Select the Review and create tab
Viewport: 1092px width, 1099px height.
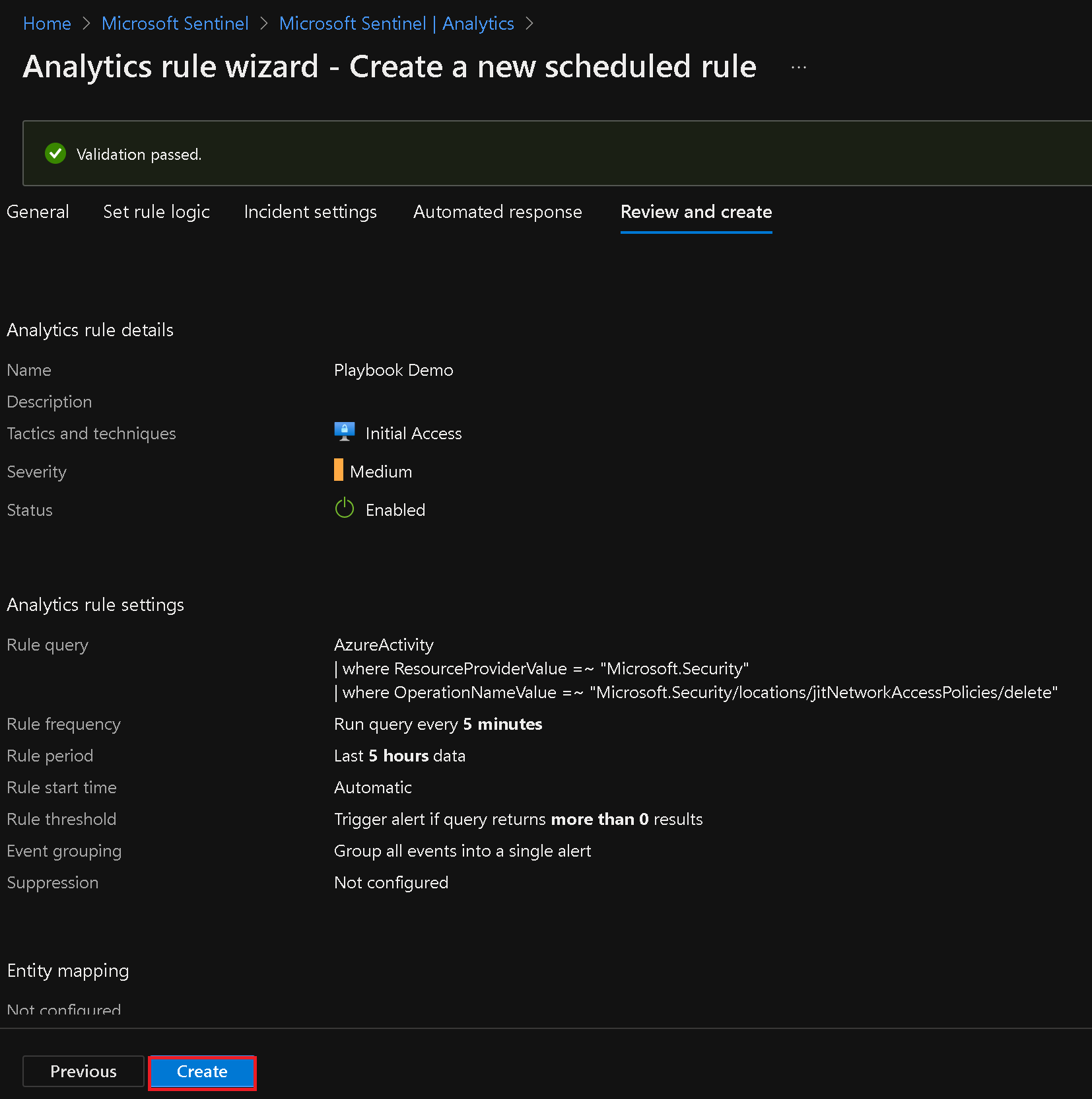point(697,212)
